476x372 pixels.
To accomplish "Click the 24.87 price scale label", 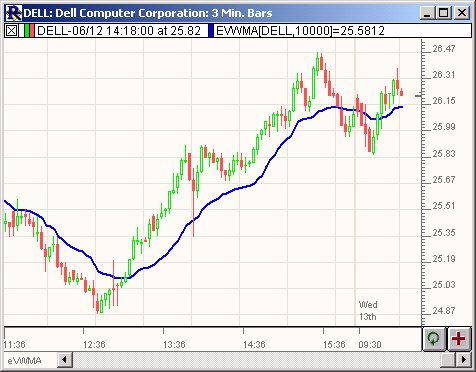I will (x=444, y=311).
